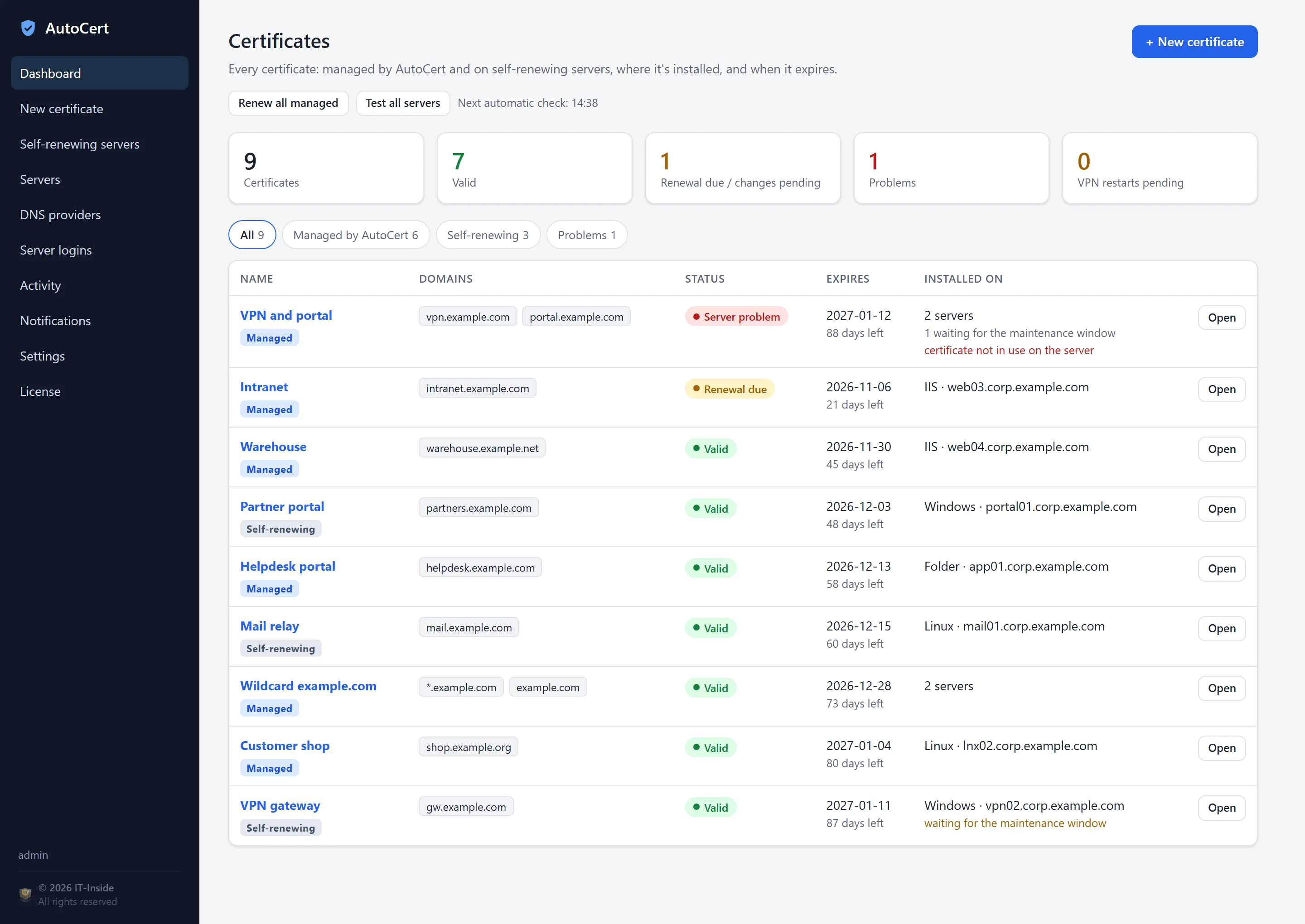Screen dimensions: 1305x924
Task: Click Open button in Mail relay row
Action: (1221, 628)
